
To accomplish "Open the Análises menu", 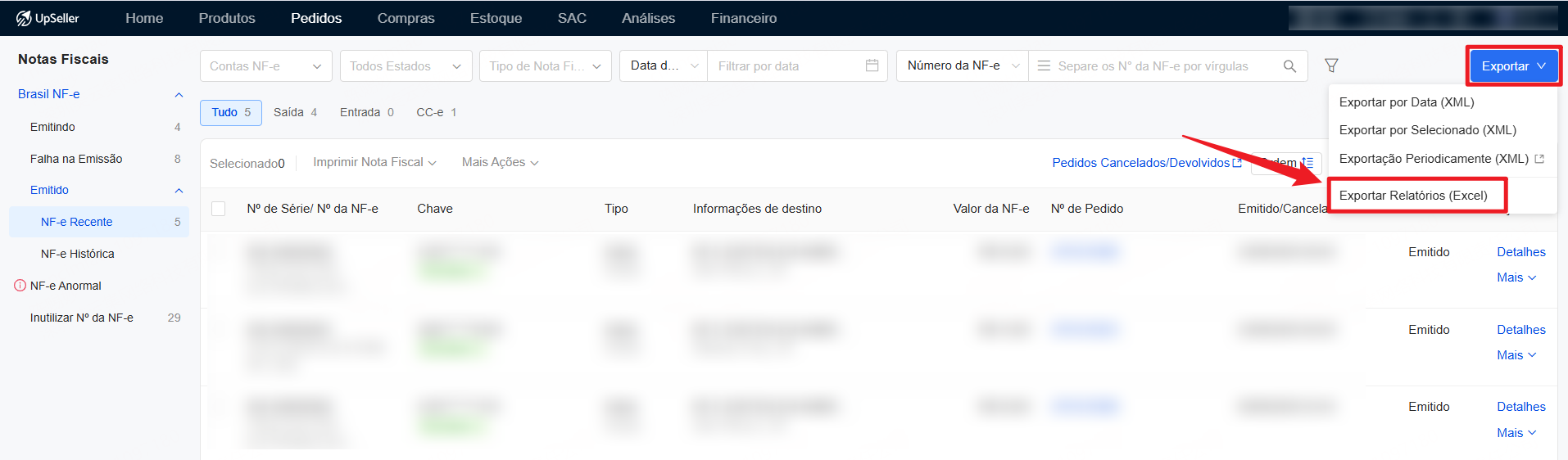I will point(648,18).
